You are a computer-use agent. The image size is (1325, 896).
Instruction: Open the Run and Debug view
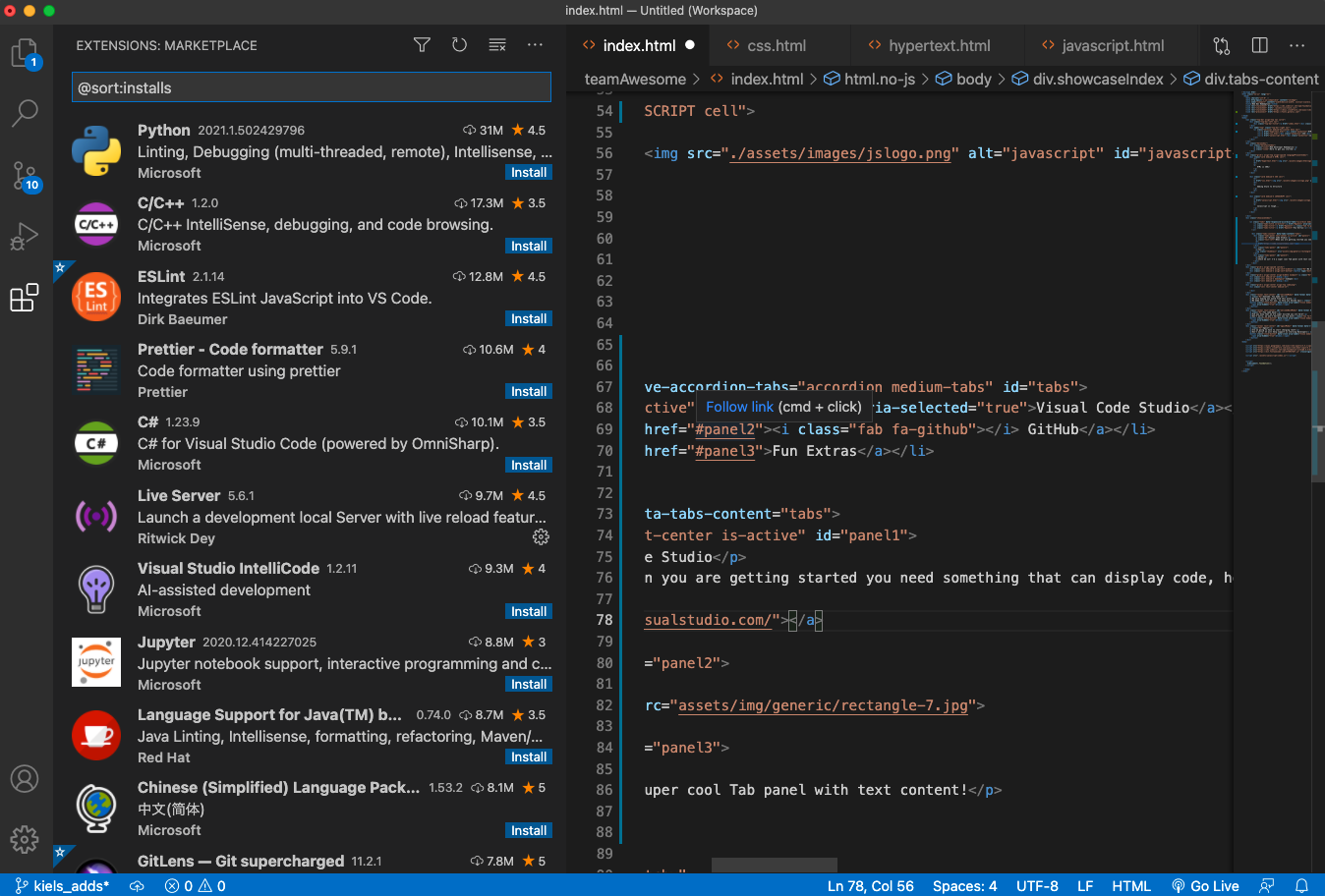pos(25,237)
